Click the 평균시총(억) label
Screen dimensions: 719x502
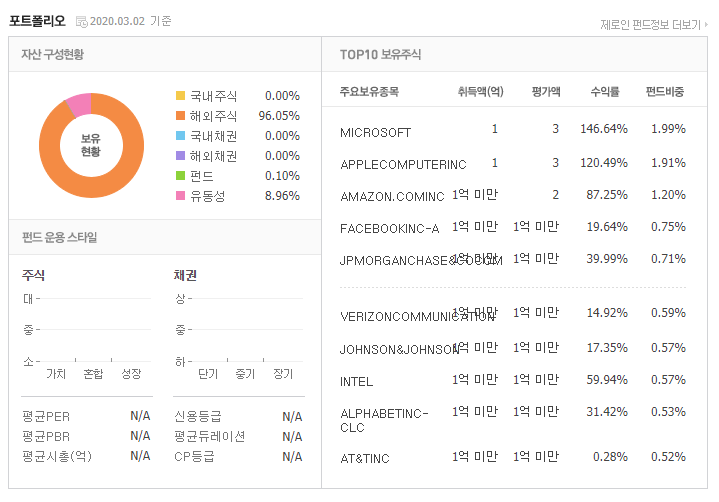(x=57, y=457)
